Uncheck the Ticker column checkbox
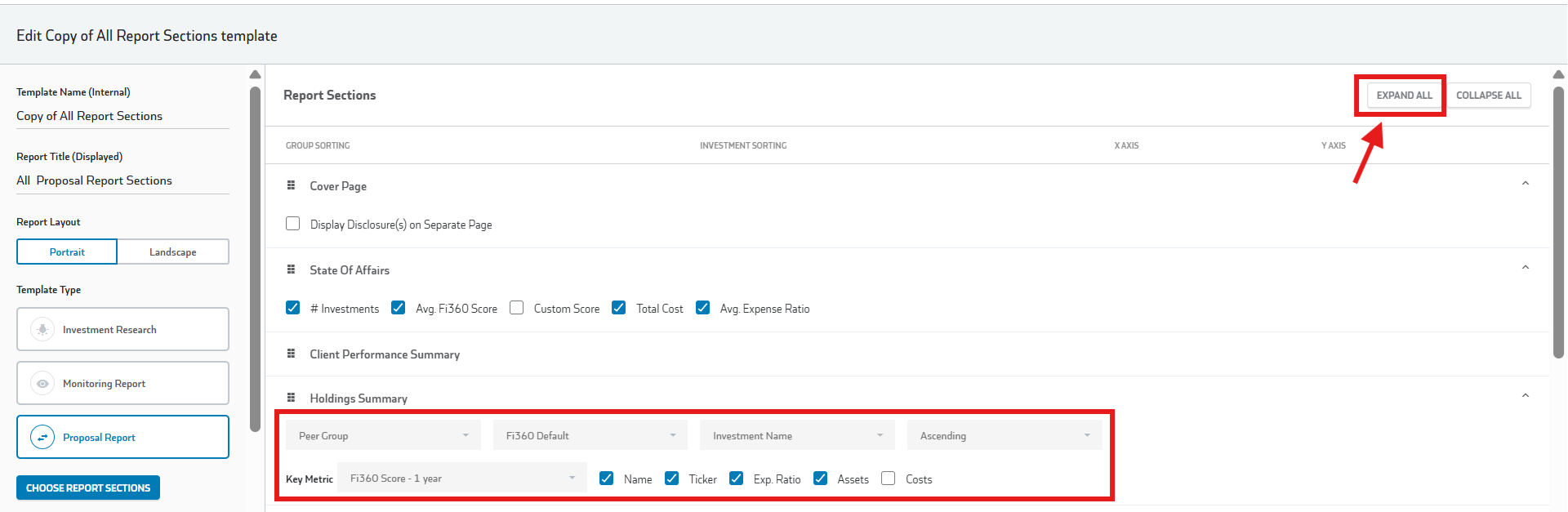 (672, 479)
